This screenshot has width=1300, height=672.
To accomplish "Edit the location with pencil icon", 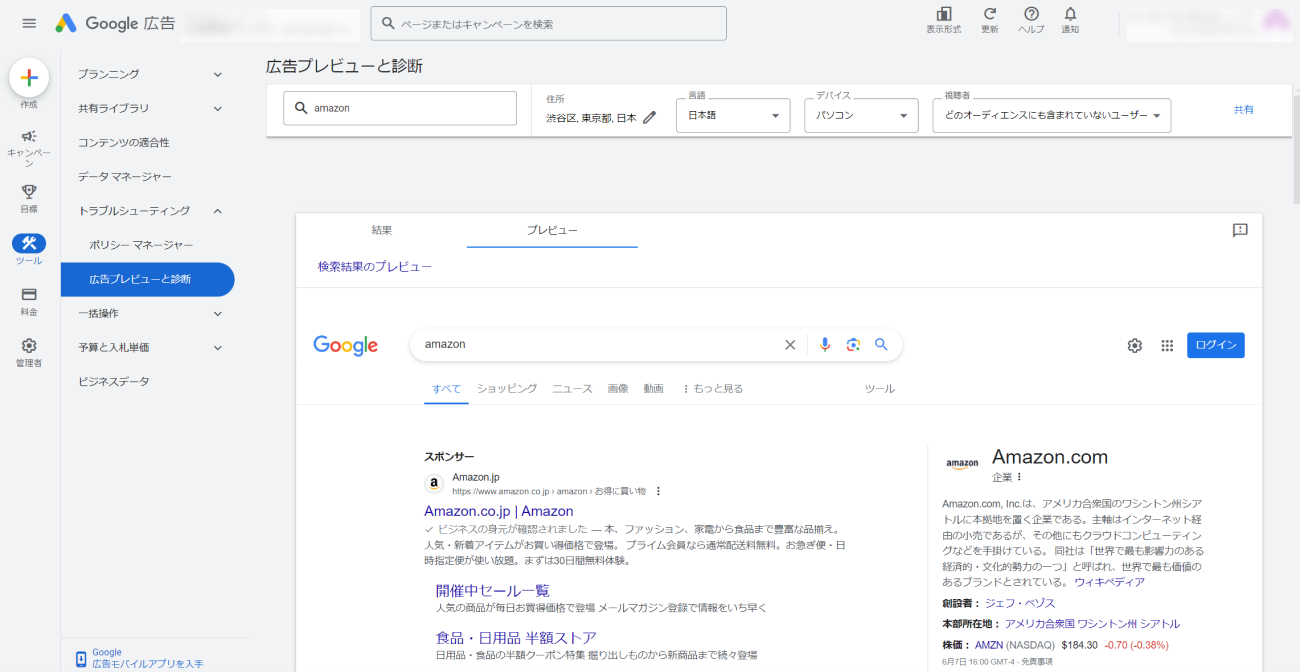I will (650, 117).
